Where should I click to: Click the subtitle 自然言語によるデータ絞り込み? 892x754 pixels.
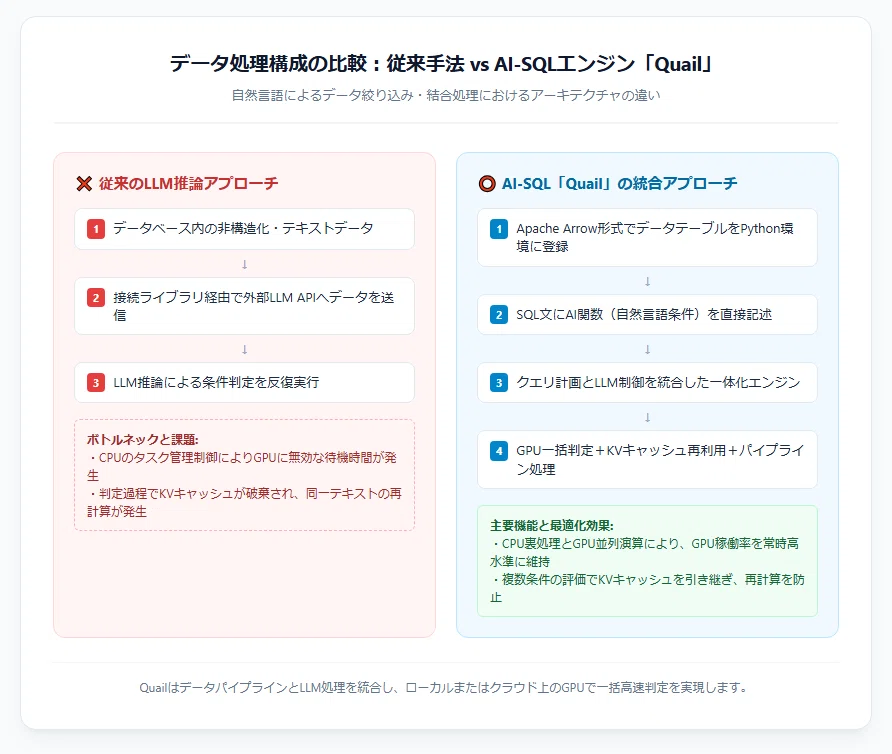coord(446,95)
